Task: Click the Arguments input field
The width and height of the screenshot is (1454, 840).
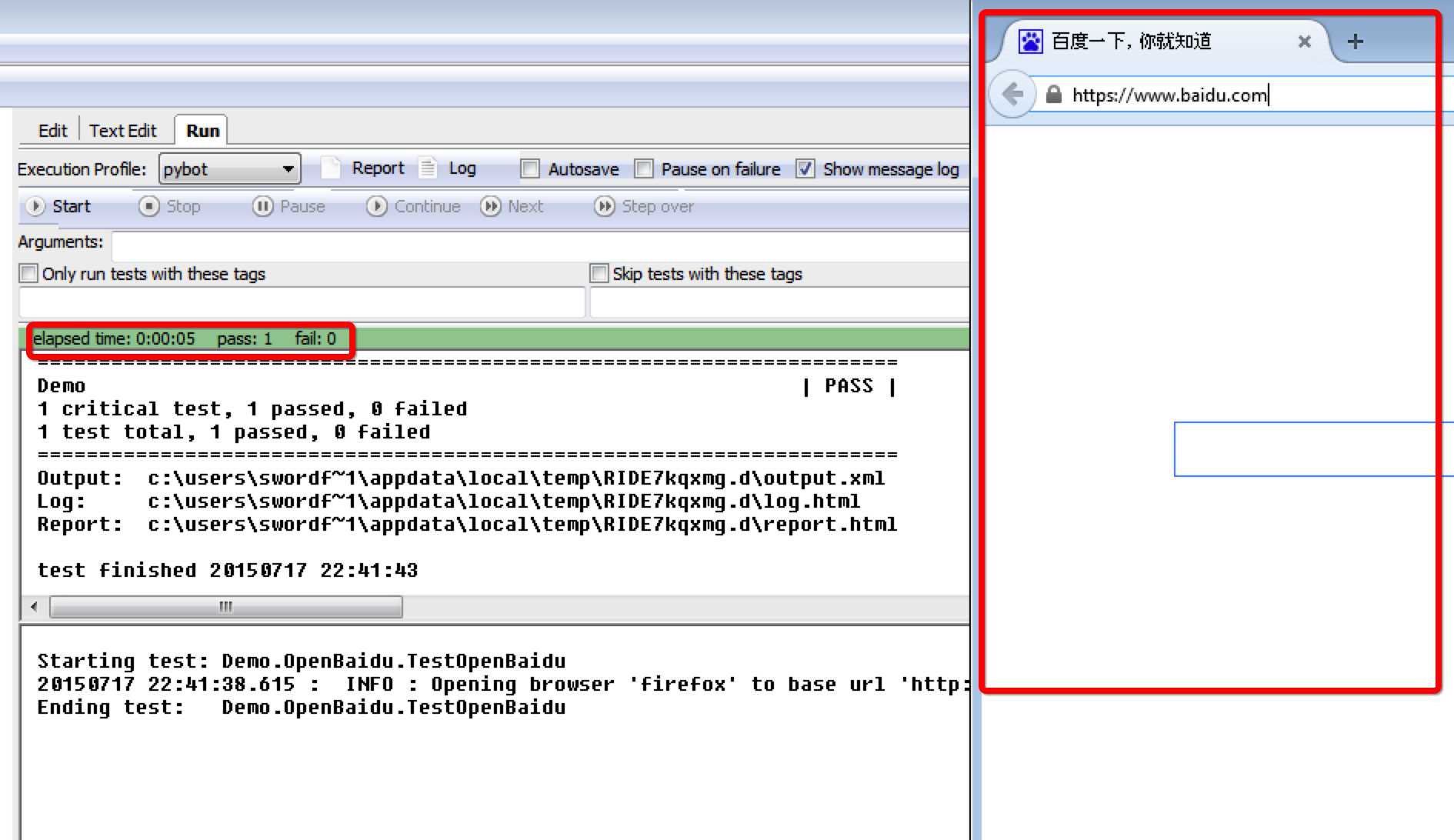Action: pyautogui.click(x=540, y=247)
